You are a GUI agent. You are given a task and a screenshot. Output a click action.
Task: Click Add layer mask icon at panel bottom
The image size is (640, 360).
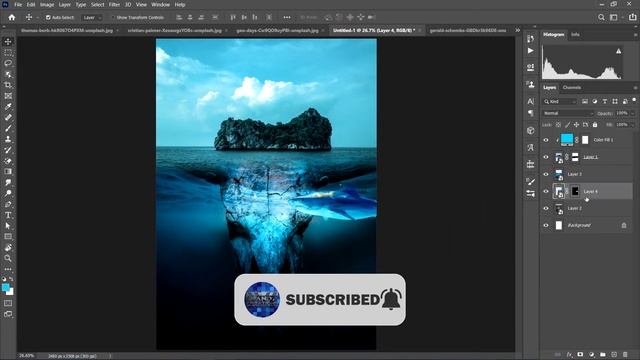pyautogui.click(x=580, y=355)
